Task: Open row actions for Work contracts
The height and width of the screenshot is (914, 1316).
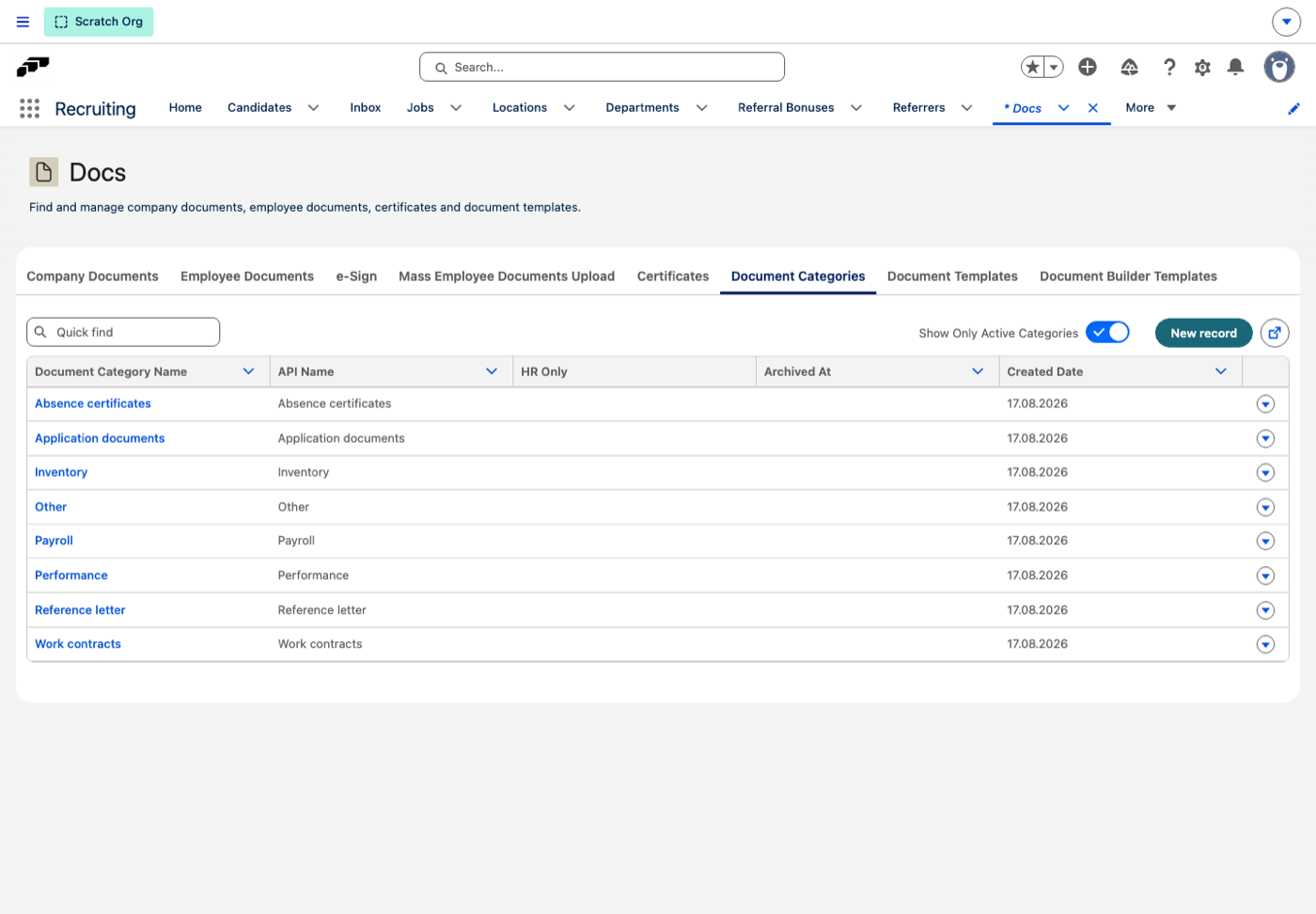Action: (1265, 644)
